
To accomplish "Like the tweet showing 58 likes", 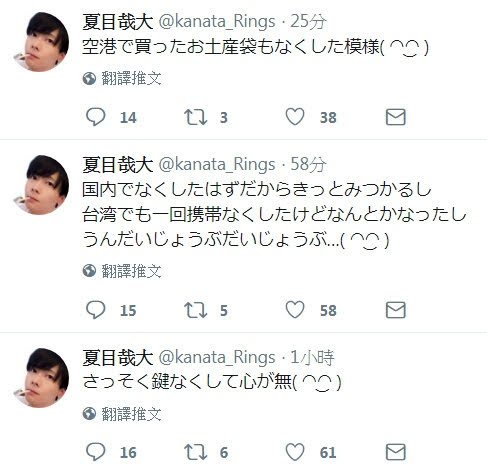I will click(295, 310).
